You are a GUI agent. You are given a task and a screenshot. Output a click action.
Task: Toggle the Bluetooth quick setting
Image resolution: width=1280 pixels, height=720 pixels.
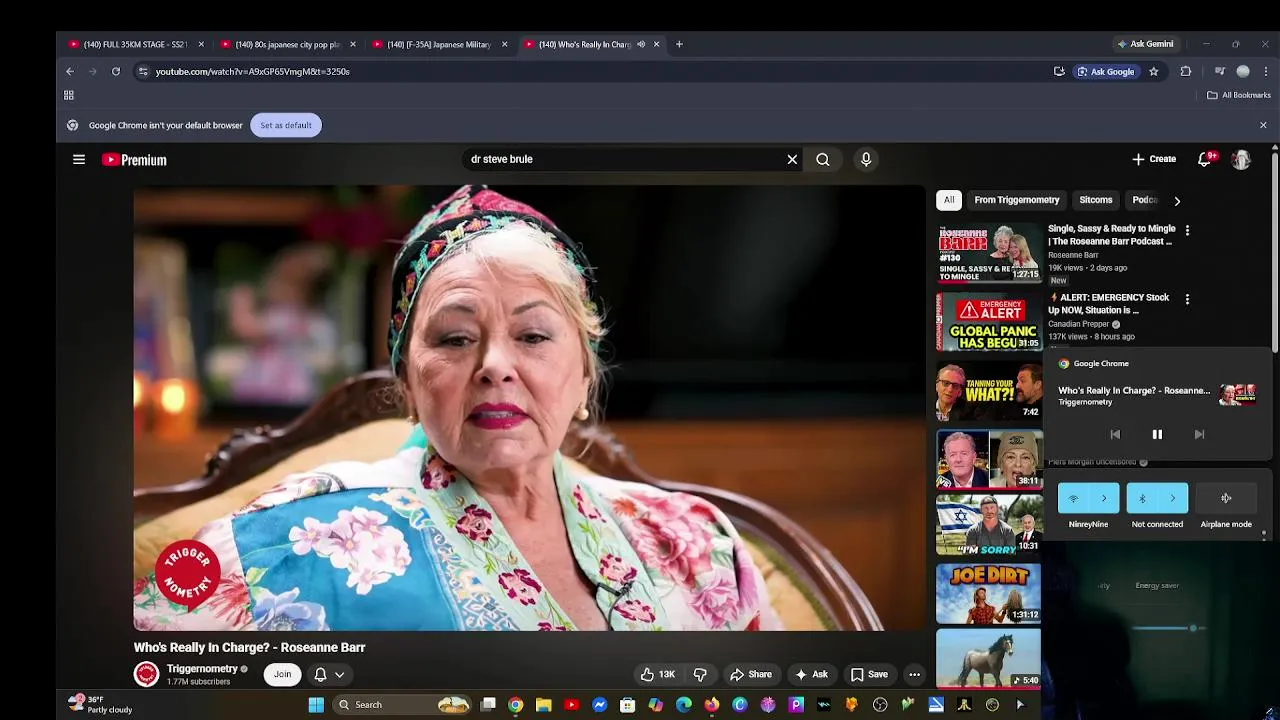click(1142, 498)
